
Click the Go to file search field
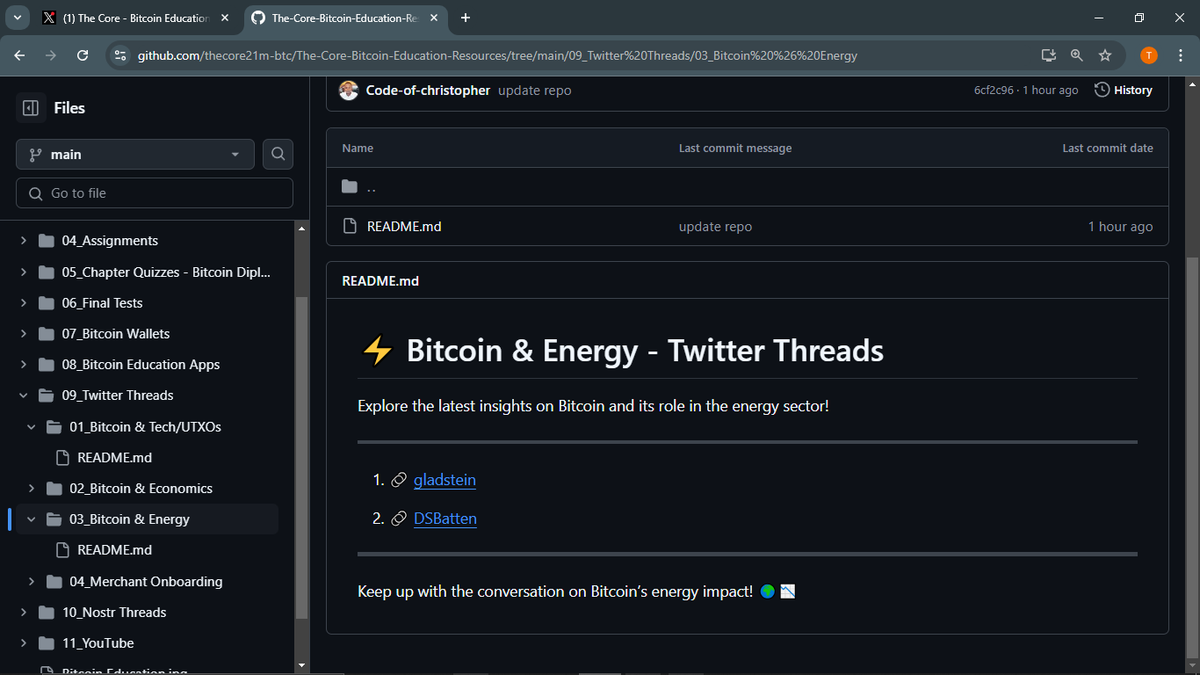click(155, 193)
